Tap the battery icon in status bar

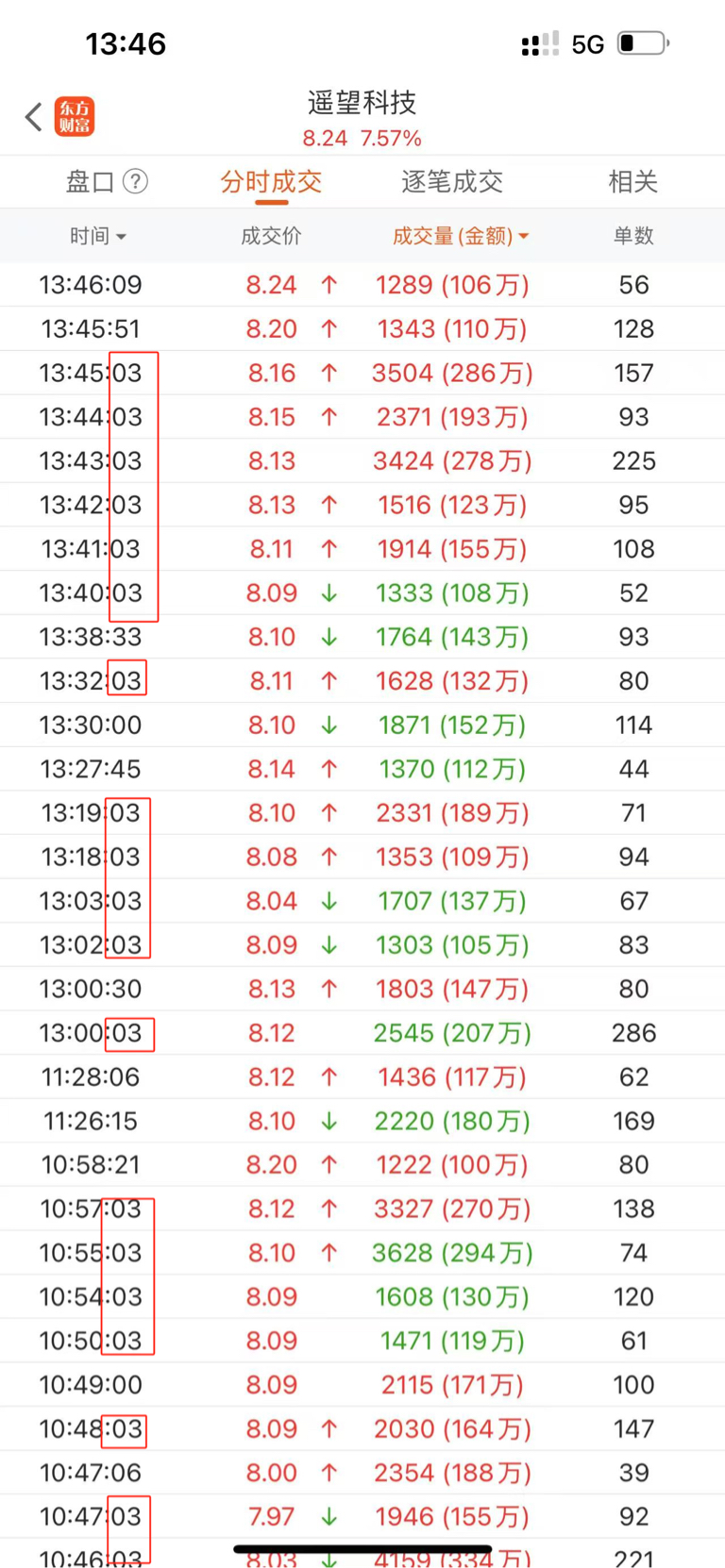(x=642, y=43)
